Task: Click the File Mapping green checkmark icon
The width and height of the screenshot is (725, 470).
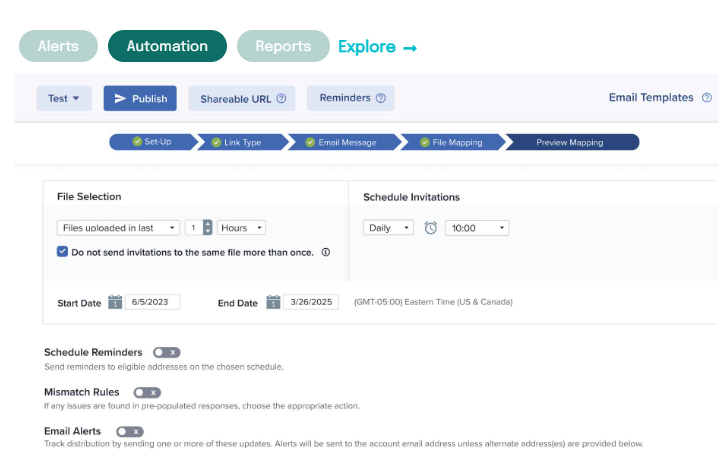Action: 424,142
